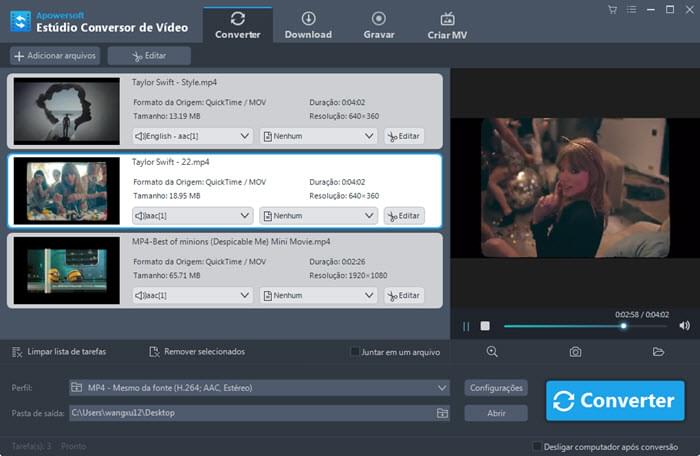Click the top toolbar Editar button

click(x=149, y=56)
